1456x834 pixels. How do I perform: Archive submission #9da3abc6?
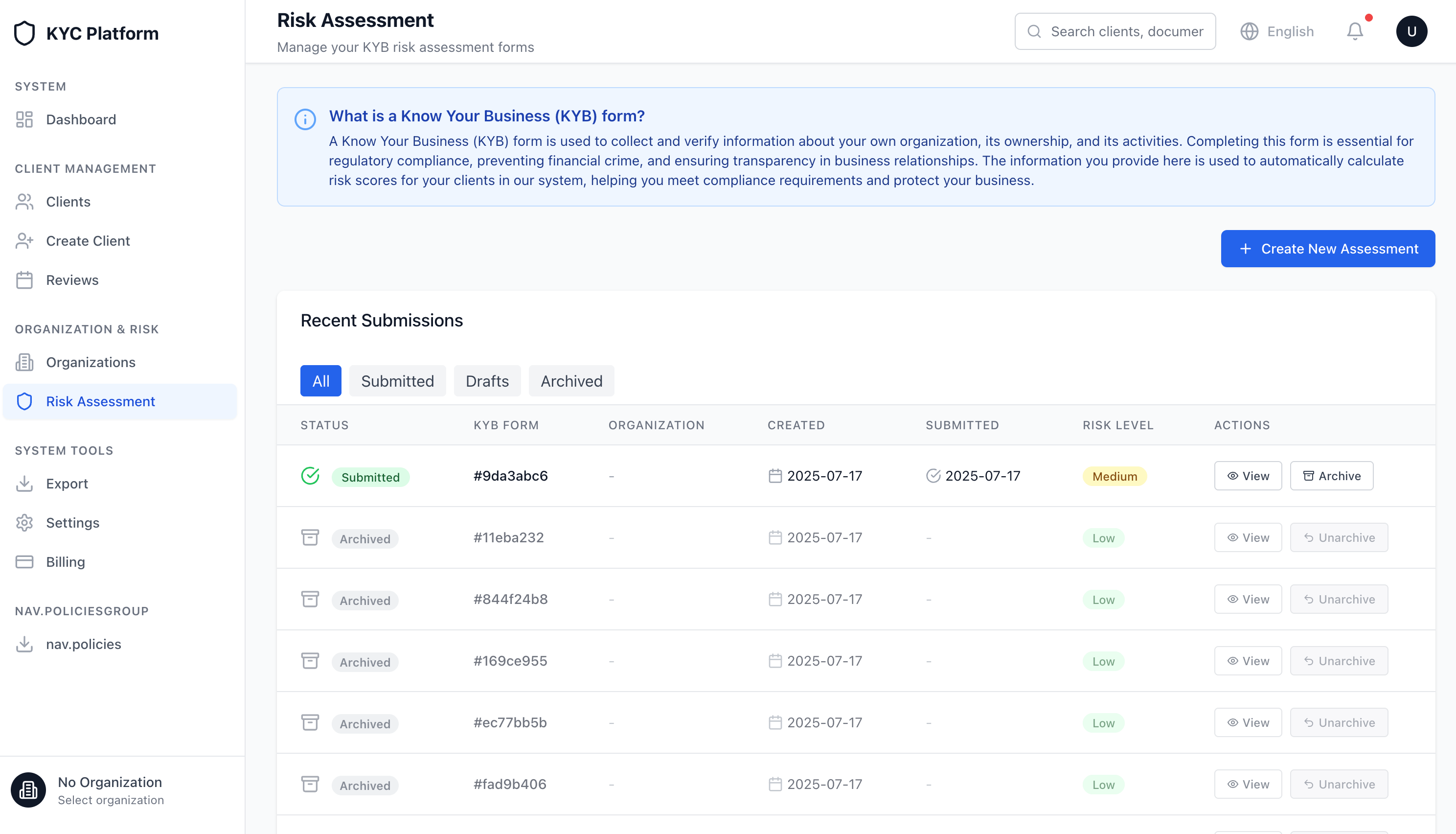click(x=1331, y=475)
